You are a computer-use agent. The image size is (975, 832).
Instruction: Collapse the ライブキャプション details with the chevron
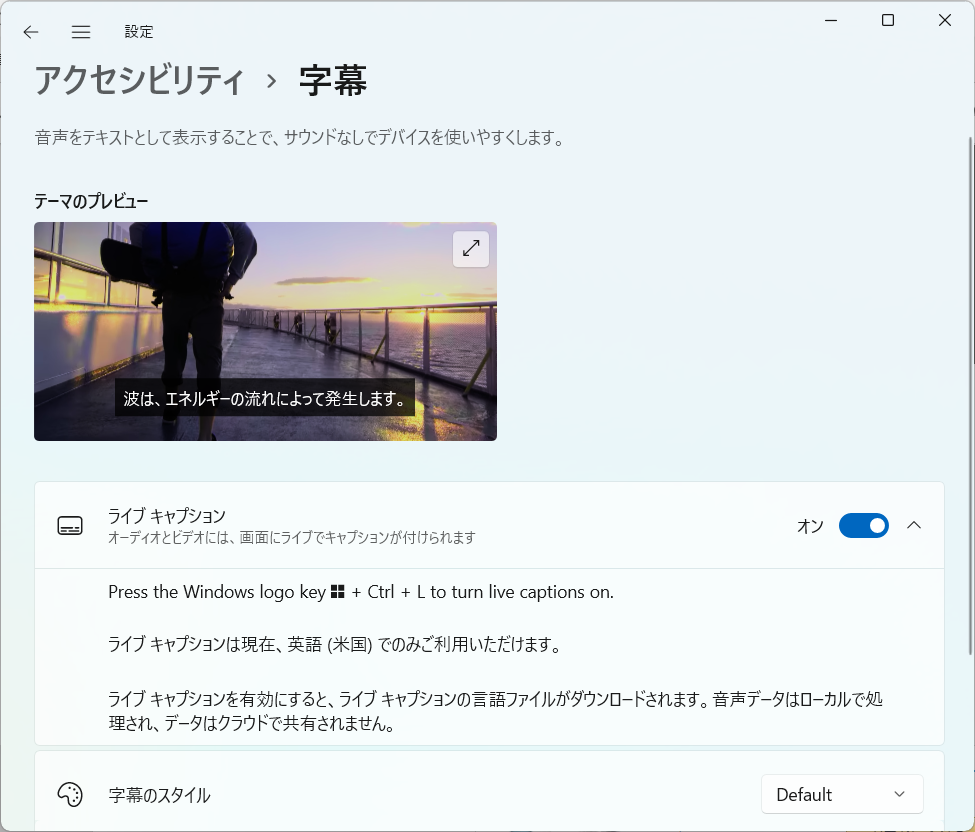pos(913,525)
